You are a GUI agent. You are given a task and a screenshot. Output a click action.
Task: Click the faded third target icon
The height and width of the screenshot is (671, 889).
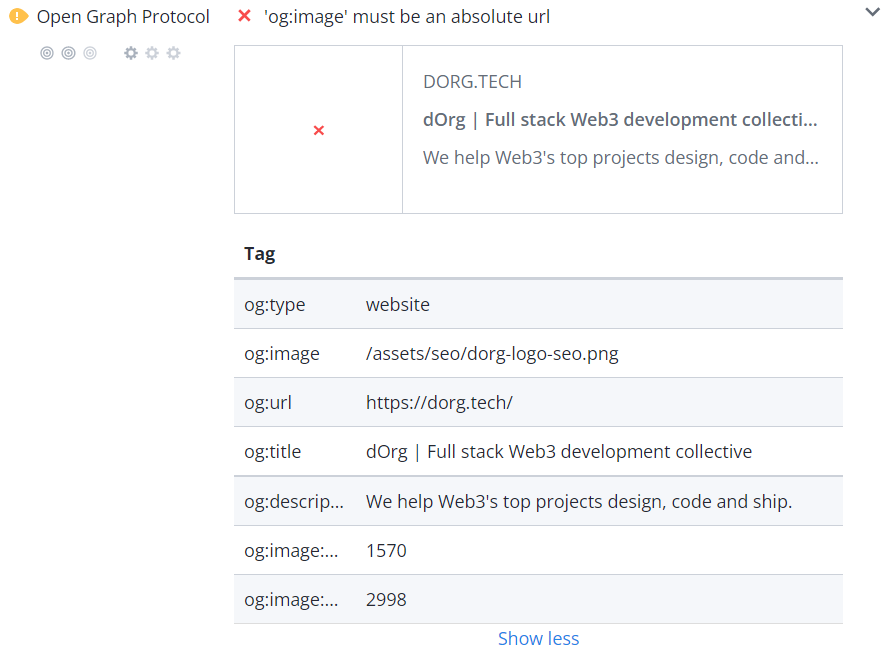(90, 53)
